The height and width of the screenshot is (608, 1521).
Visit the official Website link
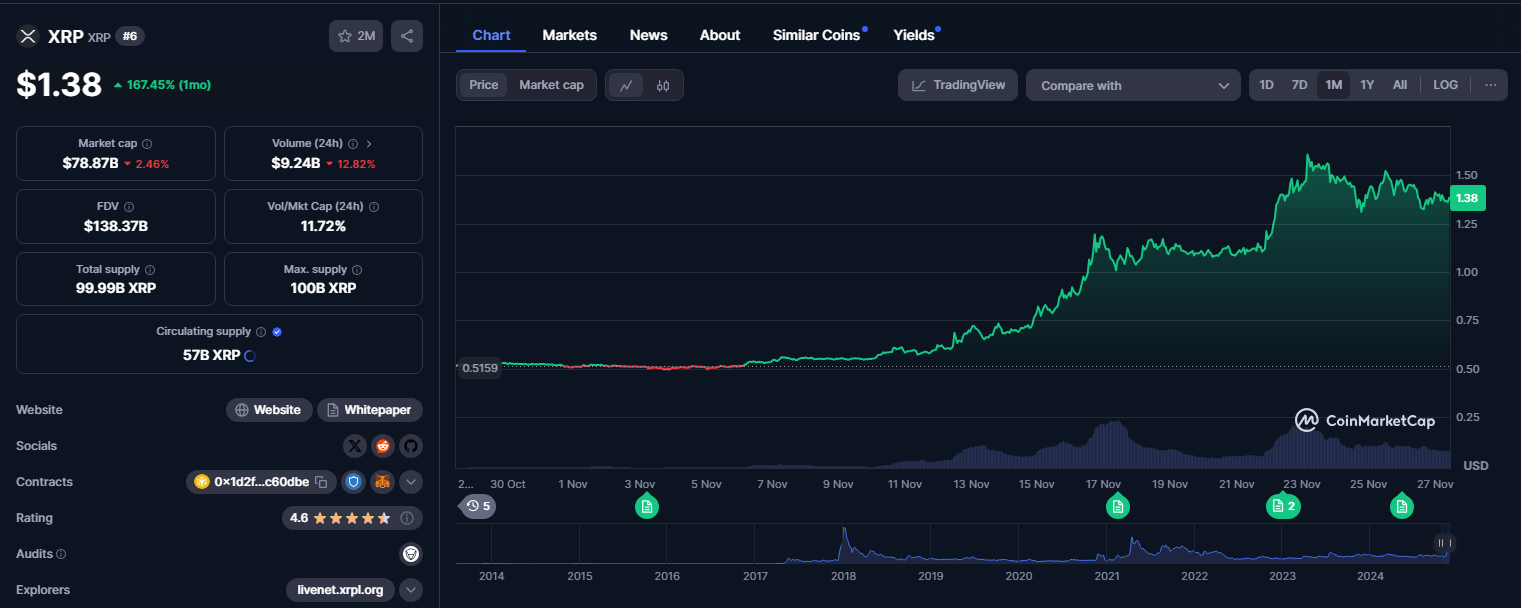pyautogui.click(x=268, y=410)
